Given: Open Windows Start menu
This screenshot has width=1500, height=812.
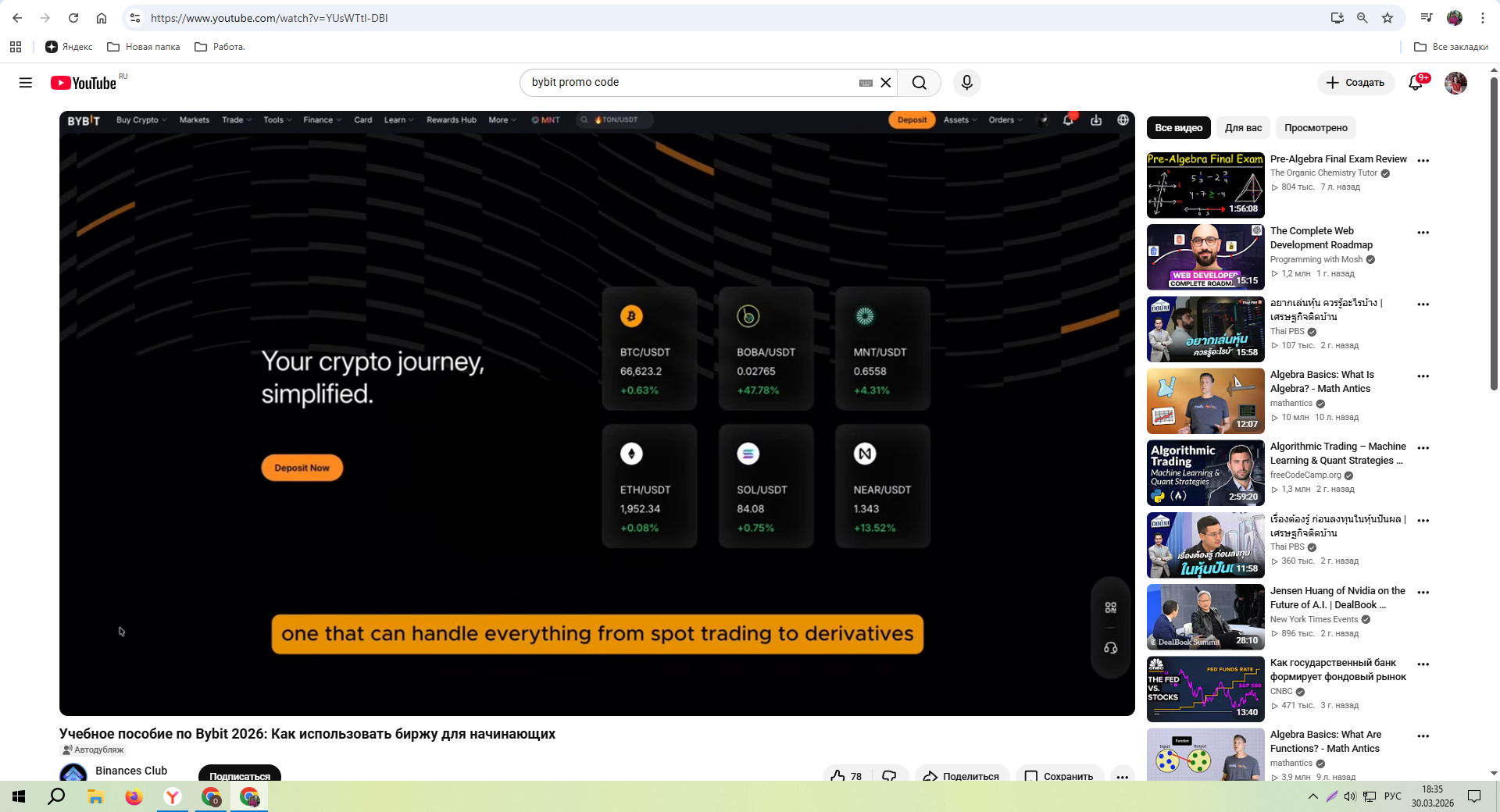Looking at the screenshot, I should [19, 796].
